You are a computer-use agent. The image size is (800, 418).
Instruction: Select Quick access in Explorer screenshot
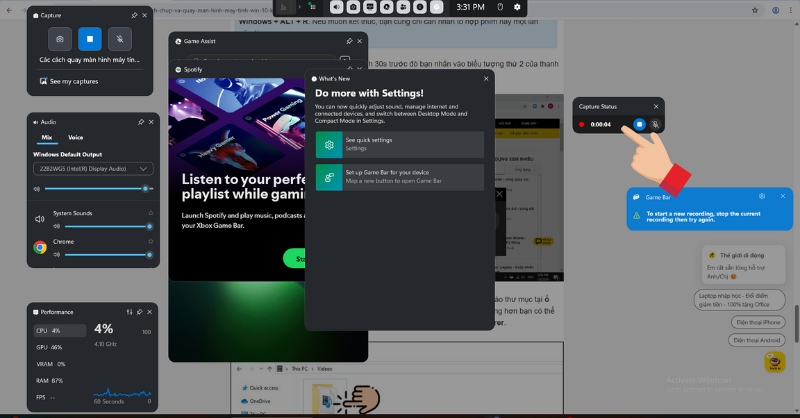point(260,388)
